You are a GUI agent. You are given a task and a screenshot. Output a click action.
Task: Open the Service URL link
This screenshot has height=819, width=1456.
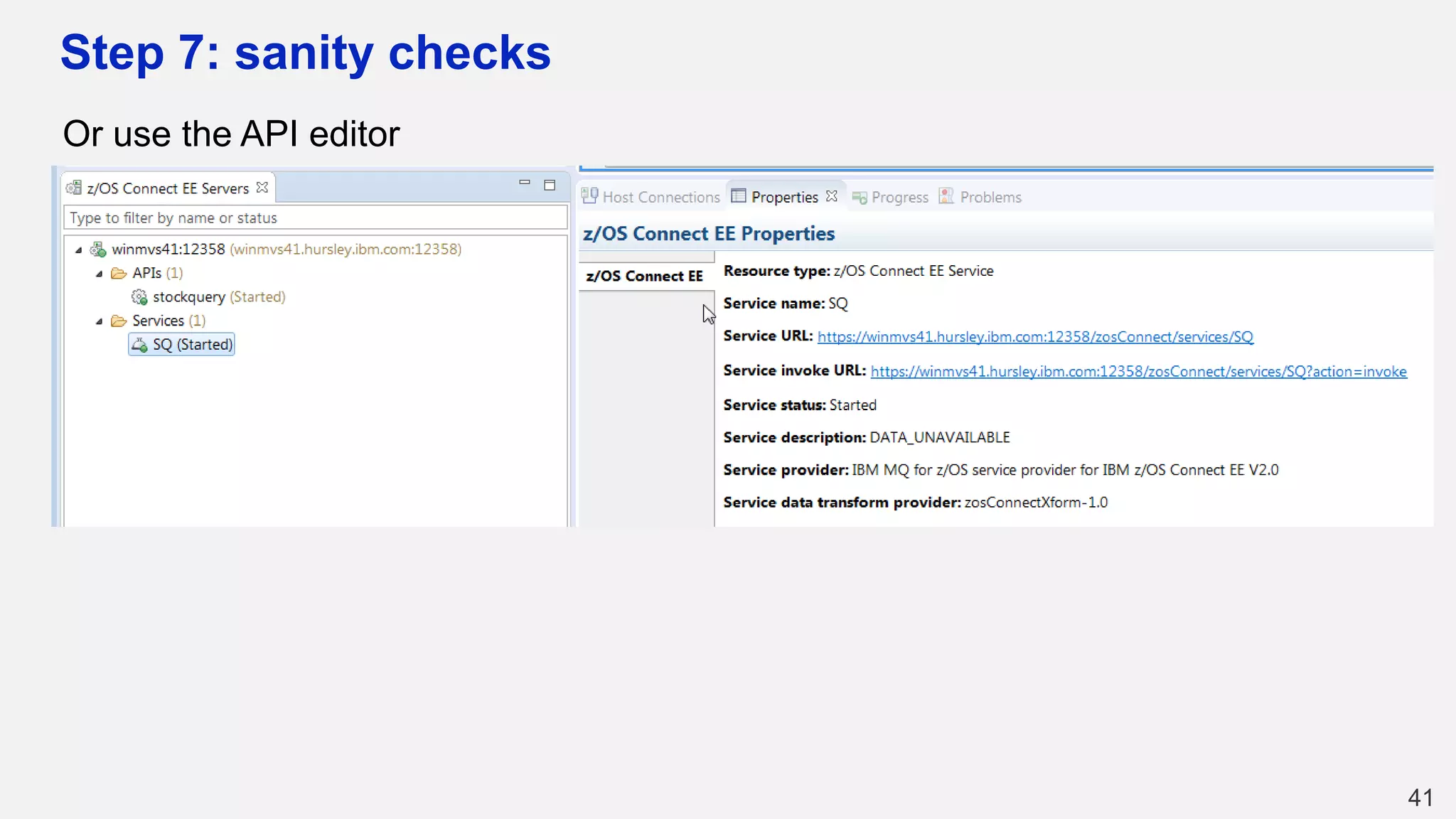(x=1035, y=337)
